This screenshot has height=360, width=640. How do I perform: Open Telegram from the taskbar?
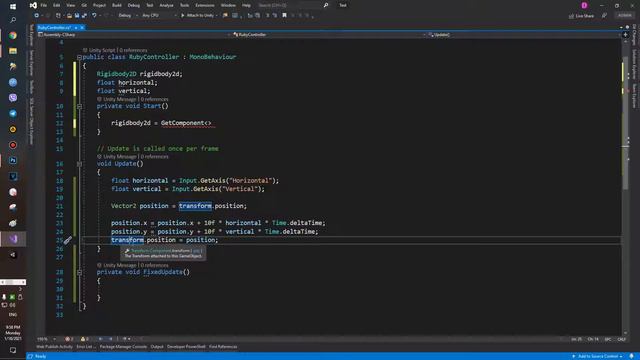point(13,113)
